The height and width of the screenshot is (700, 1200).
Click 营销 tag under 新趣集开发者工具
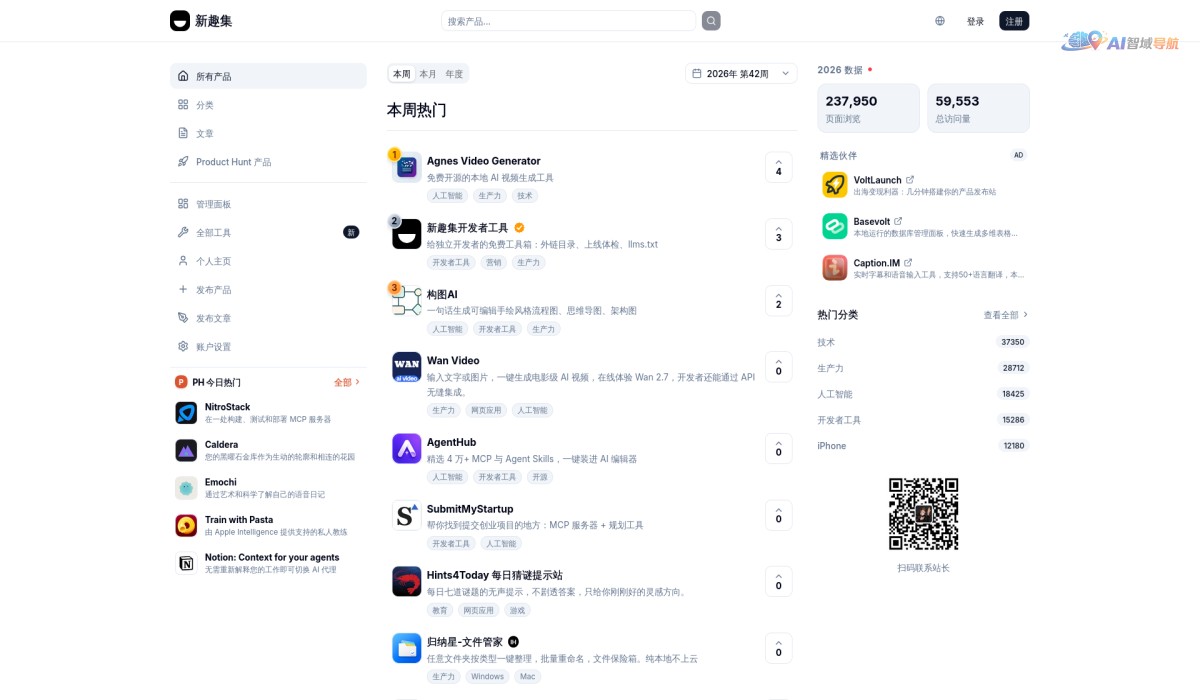pos(493,262)
